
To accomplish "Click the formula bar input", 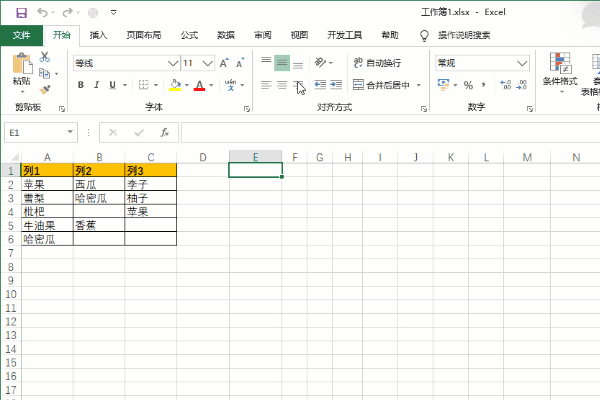I will (390, 133).
